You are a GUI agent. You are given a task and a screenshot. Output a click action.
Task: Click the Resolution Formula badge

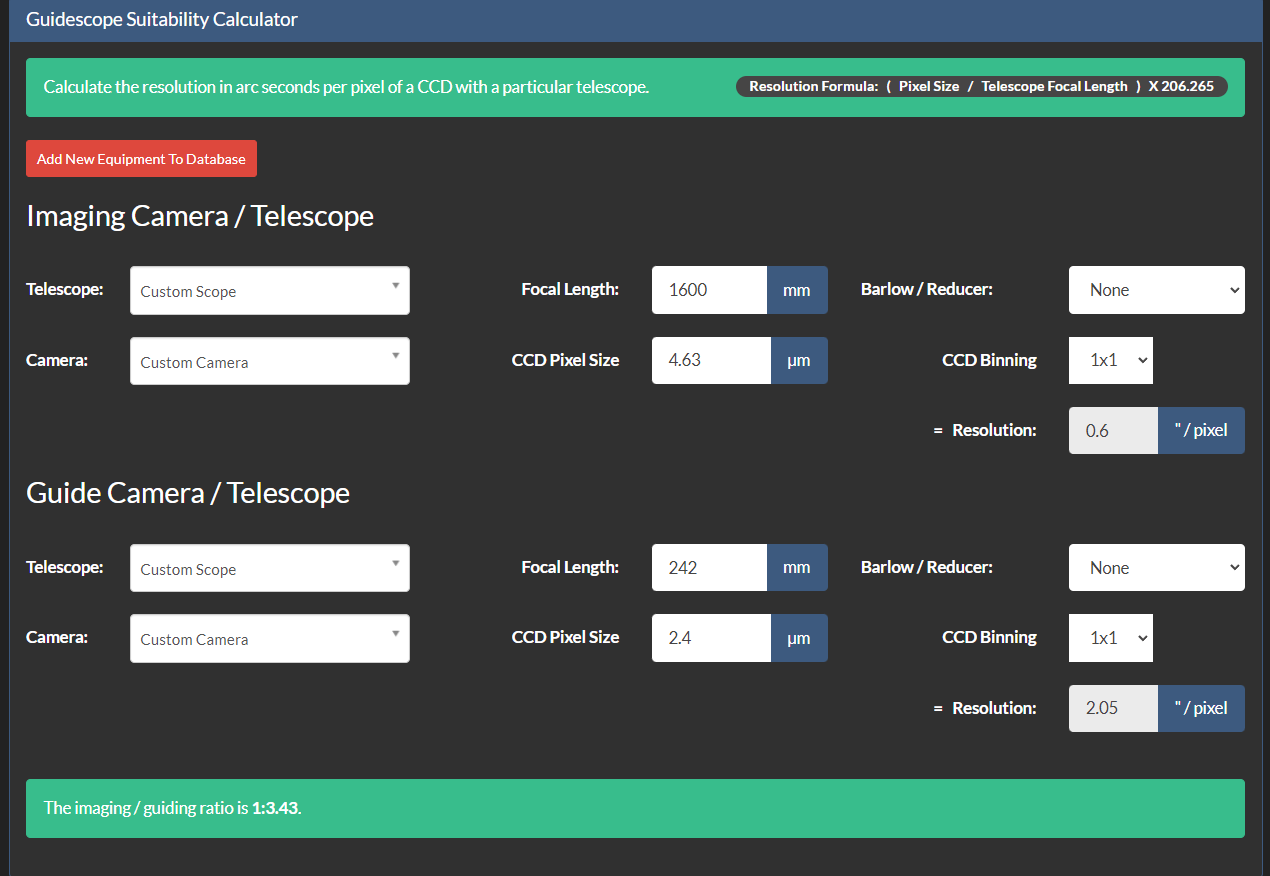tap(981, 87)
